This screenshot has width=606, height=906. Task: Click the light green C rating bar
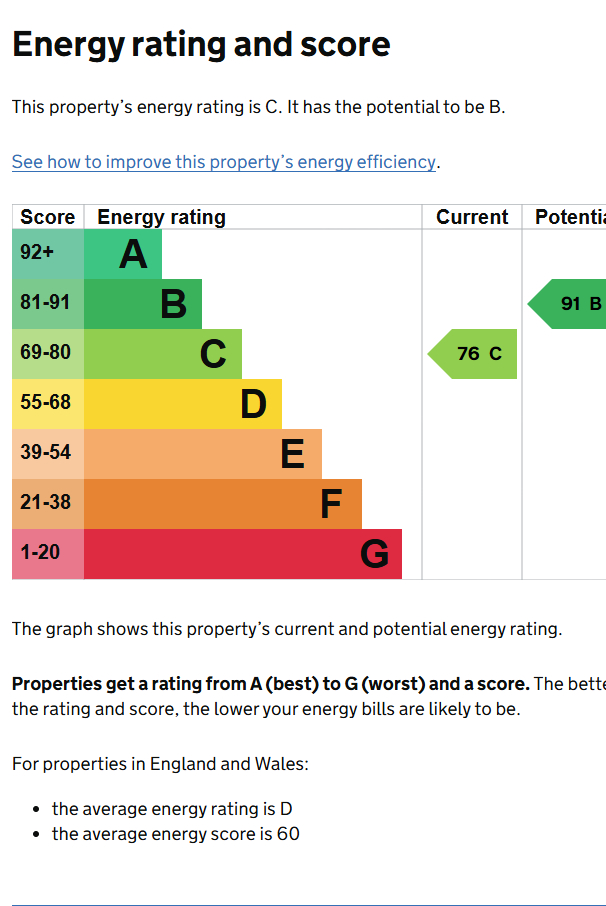click(x=163, y=354)
